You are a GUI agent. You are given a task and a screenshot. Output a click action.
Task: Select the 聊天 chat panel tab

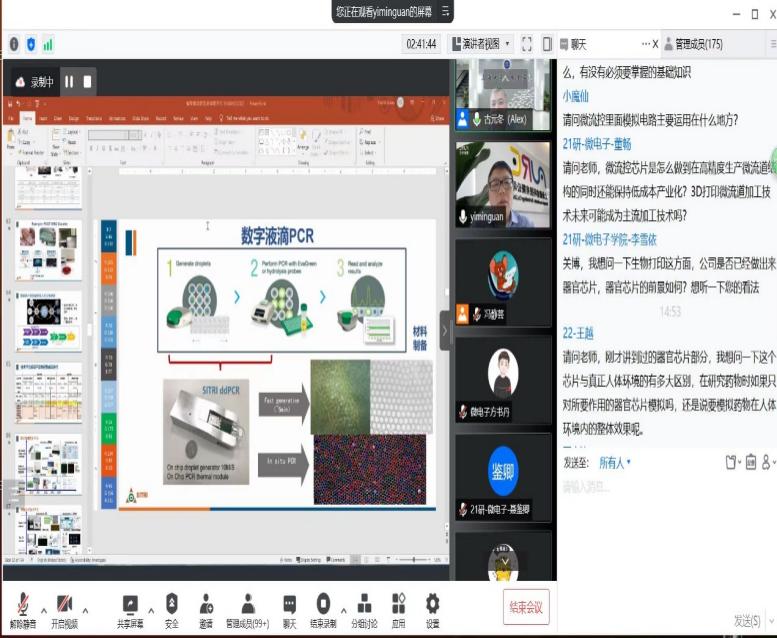[x=578, y=44]
